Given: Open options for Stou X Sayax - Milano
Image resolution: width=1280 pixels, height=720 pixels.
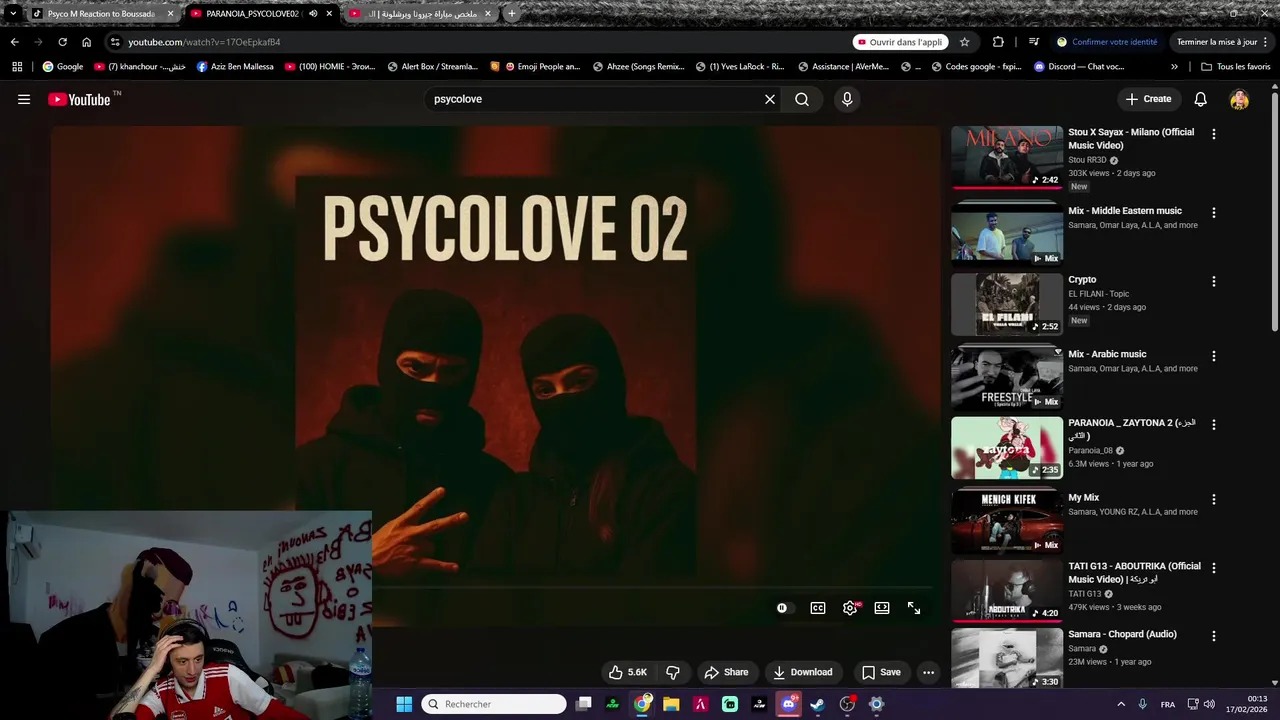Looking at the screenshot, I should click(1214, 134).
